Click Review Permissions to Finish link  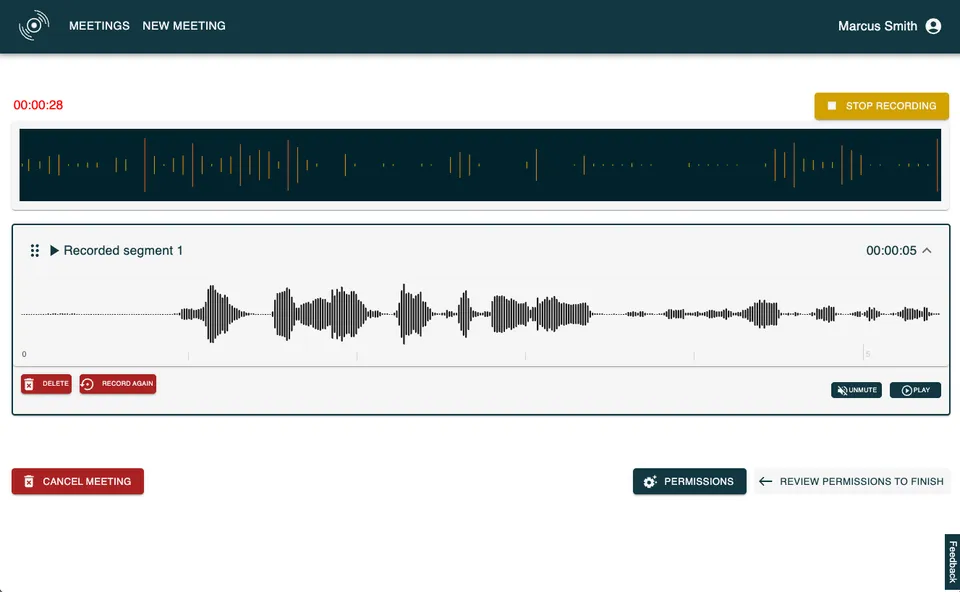852,482
